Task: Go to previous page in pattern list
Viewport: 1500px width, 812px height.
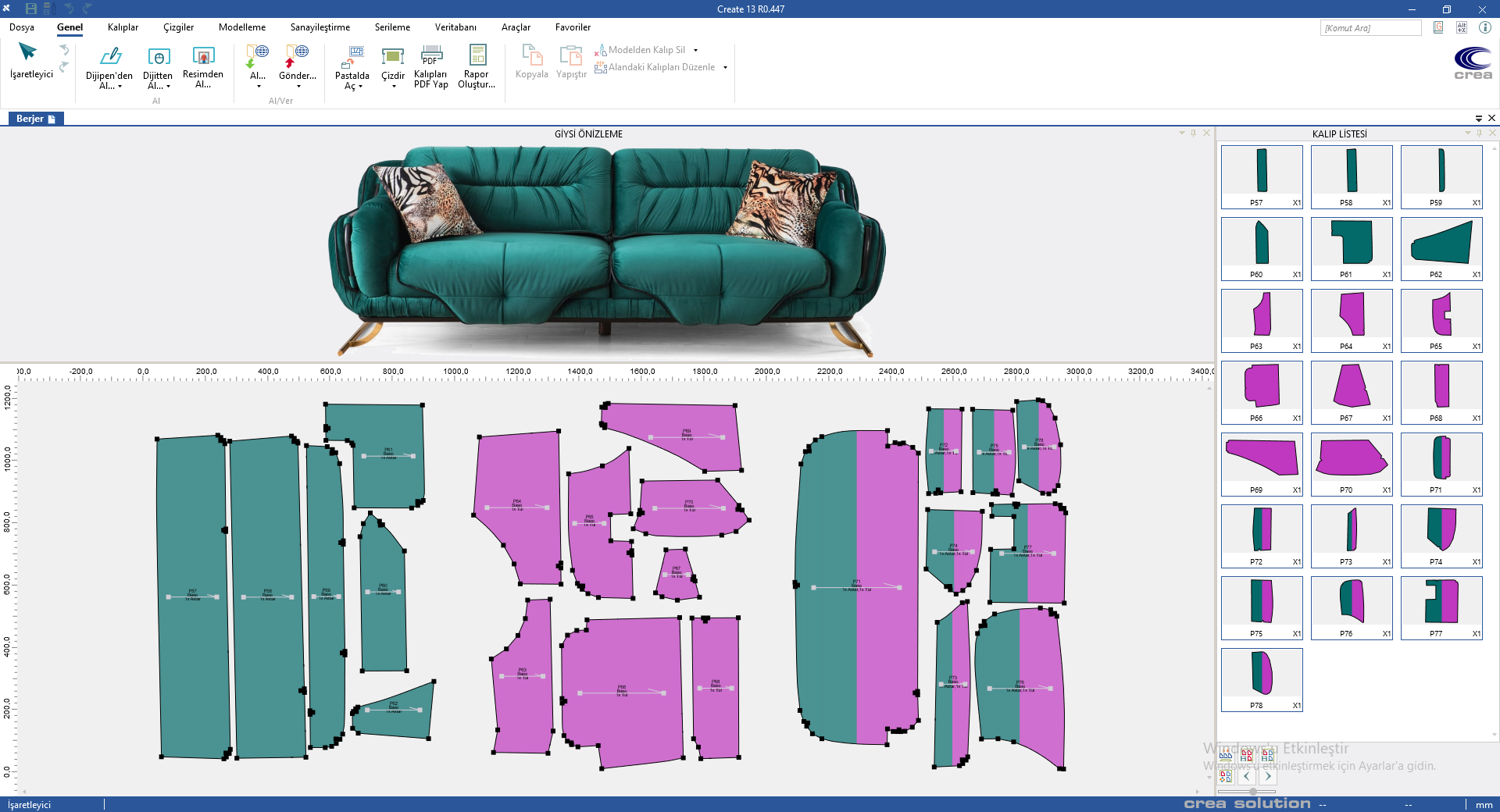Action: [1247, 776]
